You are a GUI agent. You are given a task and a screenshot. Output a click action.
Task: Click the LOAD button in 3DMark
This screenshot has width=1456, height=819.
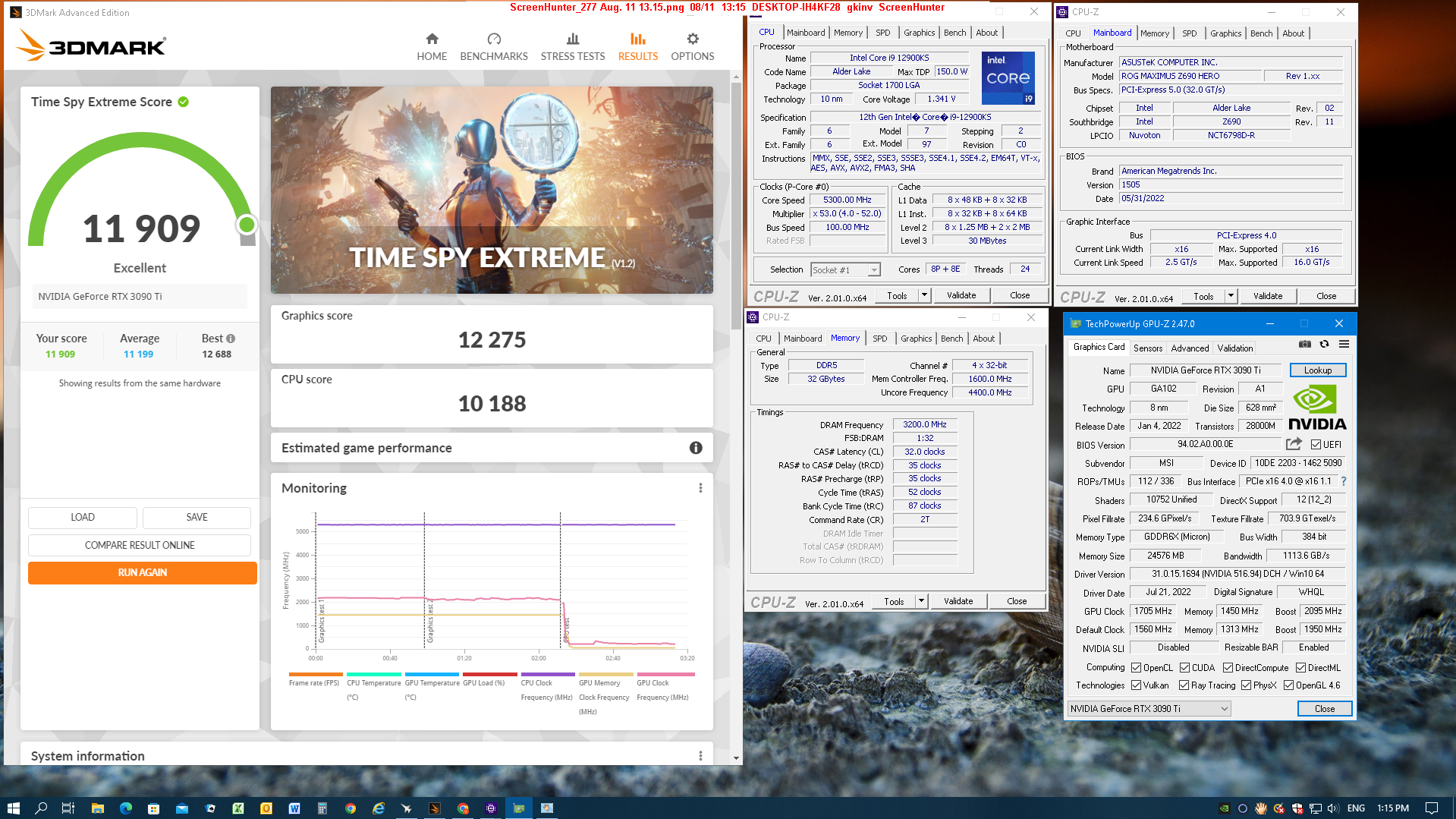tap(83, 517)
